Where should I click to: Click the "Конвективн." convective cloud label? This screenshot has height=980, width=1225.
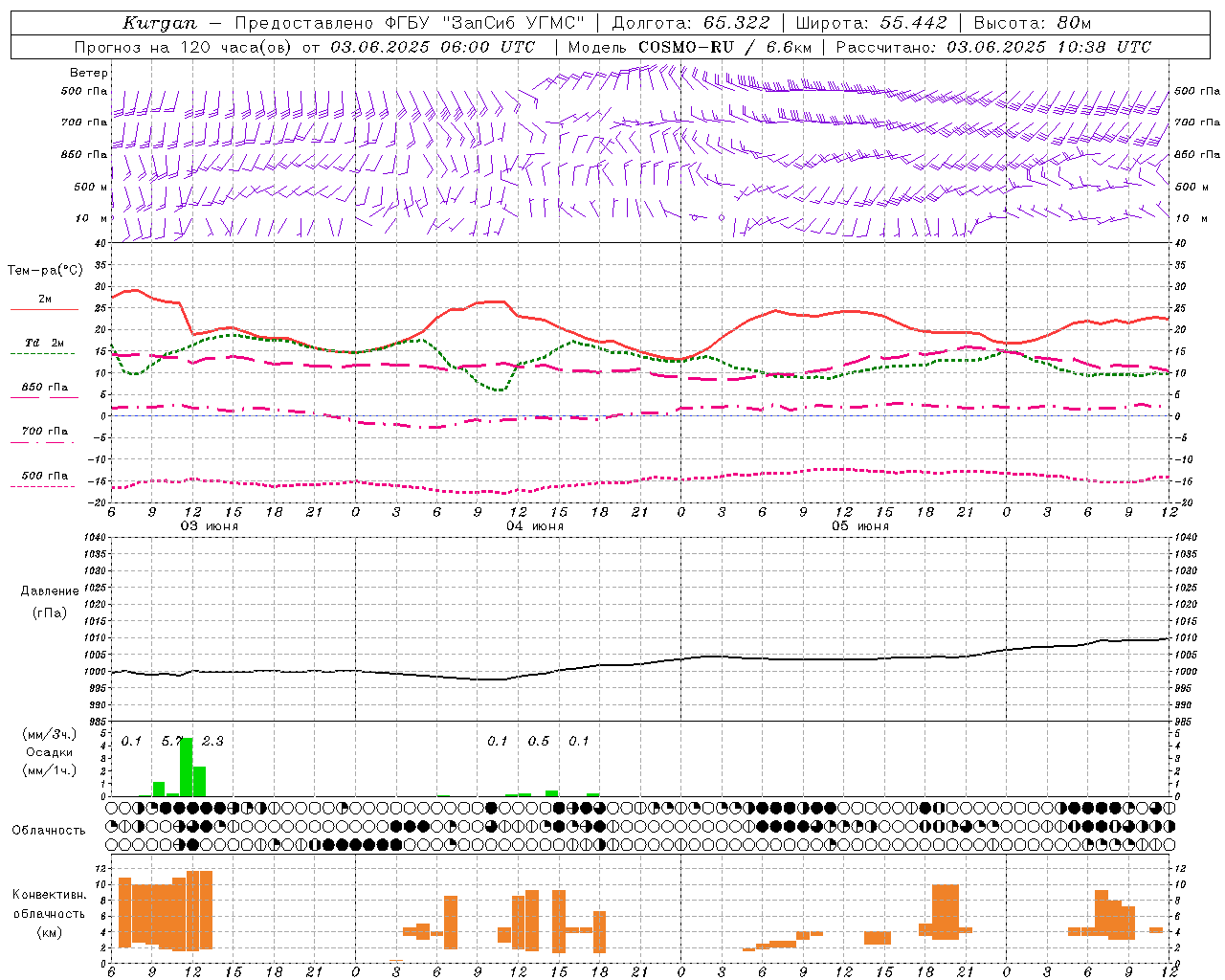50,895
